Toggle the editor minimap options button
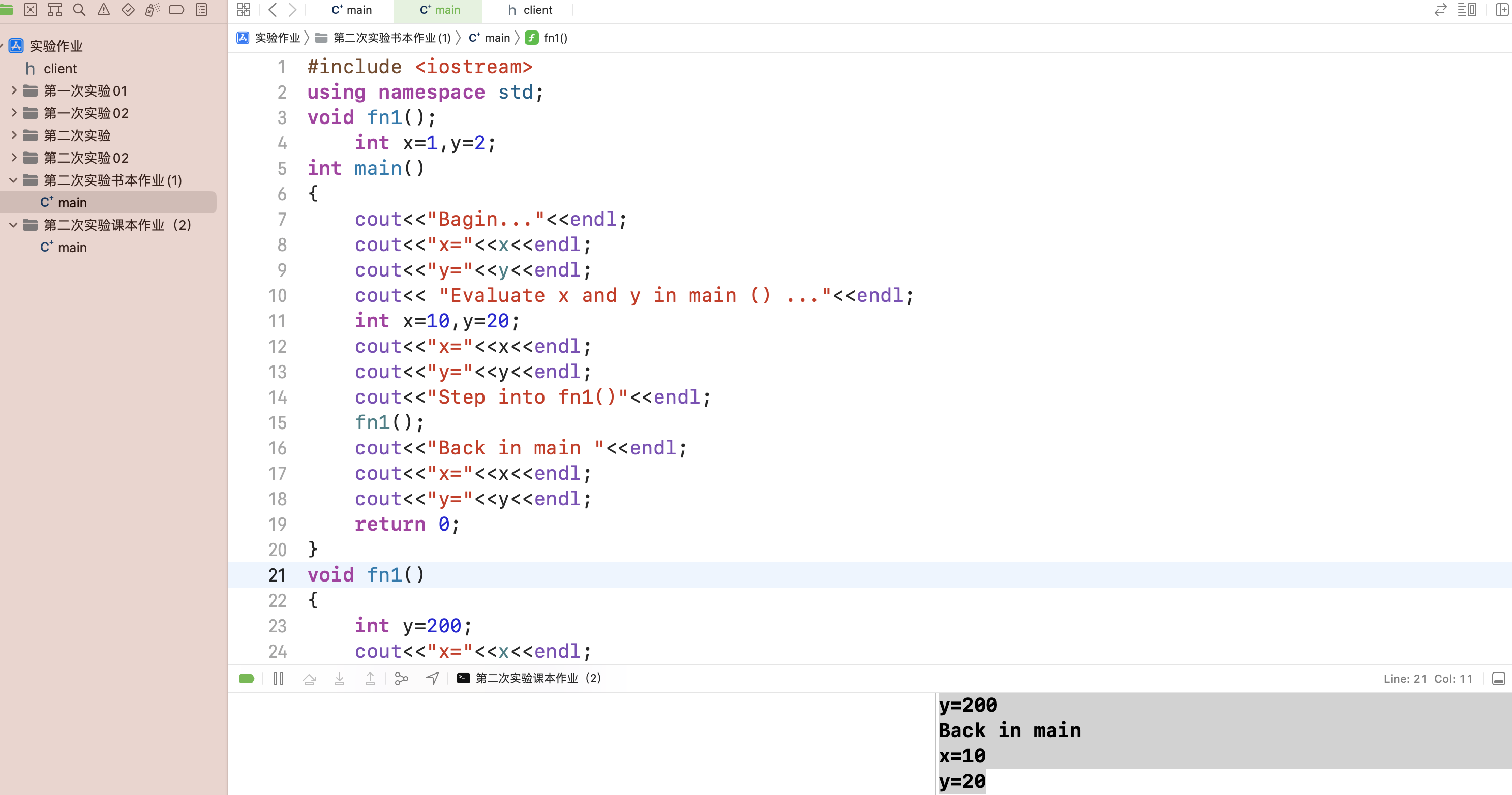This screenshot has height=795, width=1512. click(1467, 10)
